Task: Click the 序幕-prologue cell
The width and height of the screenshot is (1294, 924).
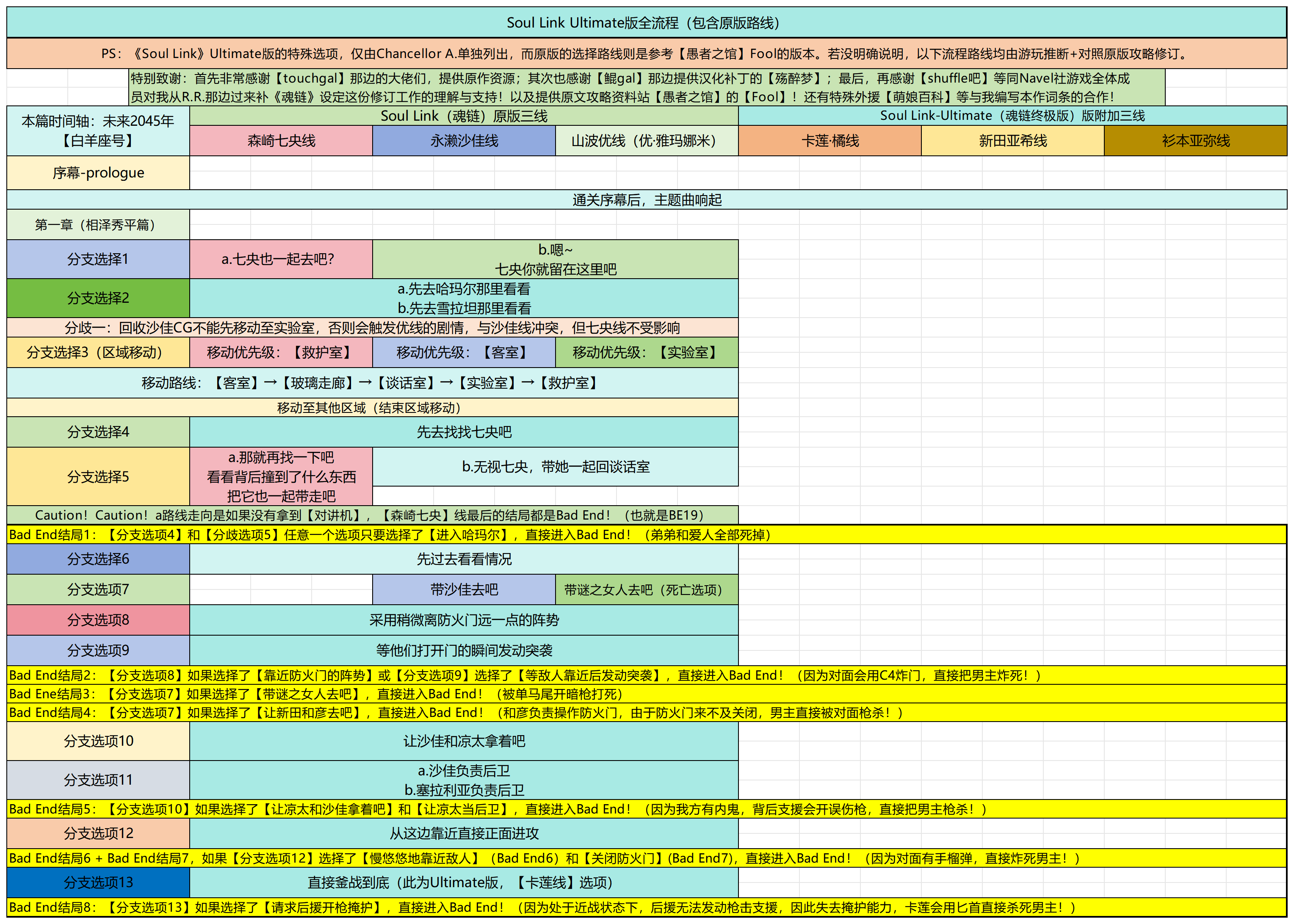Action: tap(98, 172)
